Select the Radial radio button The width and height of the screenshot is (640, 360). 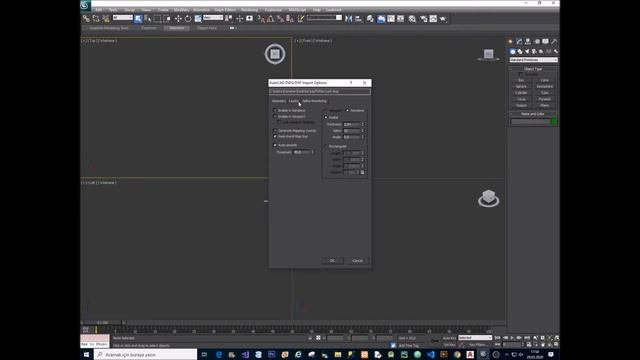click(326, 118)
